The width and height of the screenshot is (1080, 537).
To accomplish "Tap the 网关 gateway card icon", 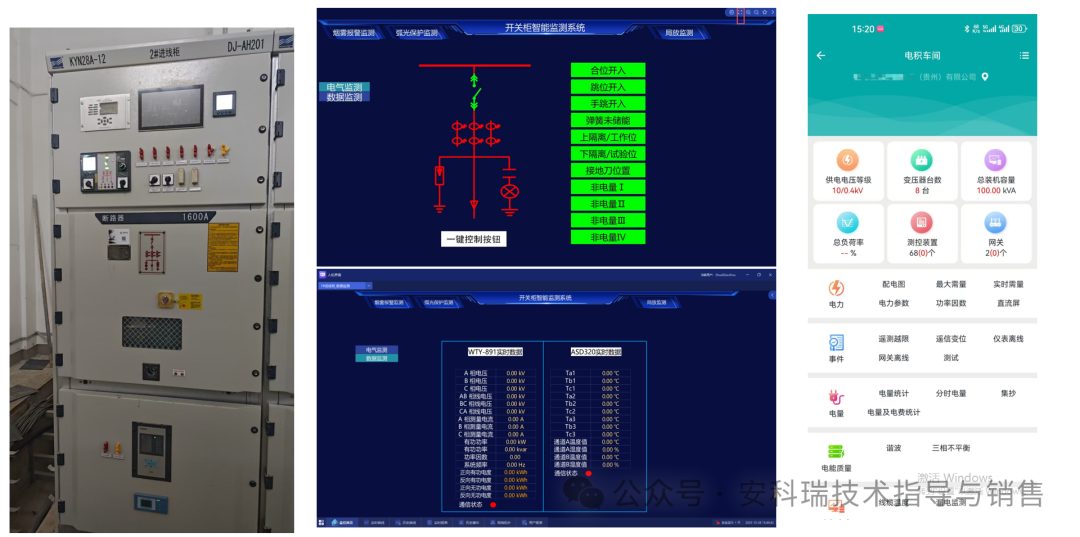I will point(995,223).
